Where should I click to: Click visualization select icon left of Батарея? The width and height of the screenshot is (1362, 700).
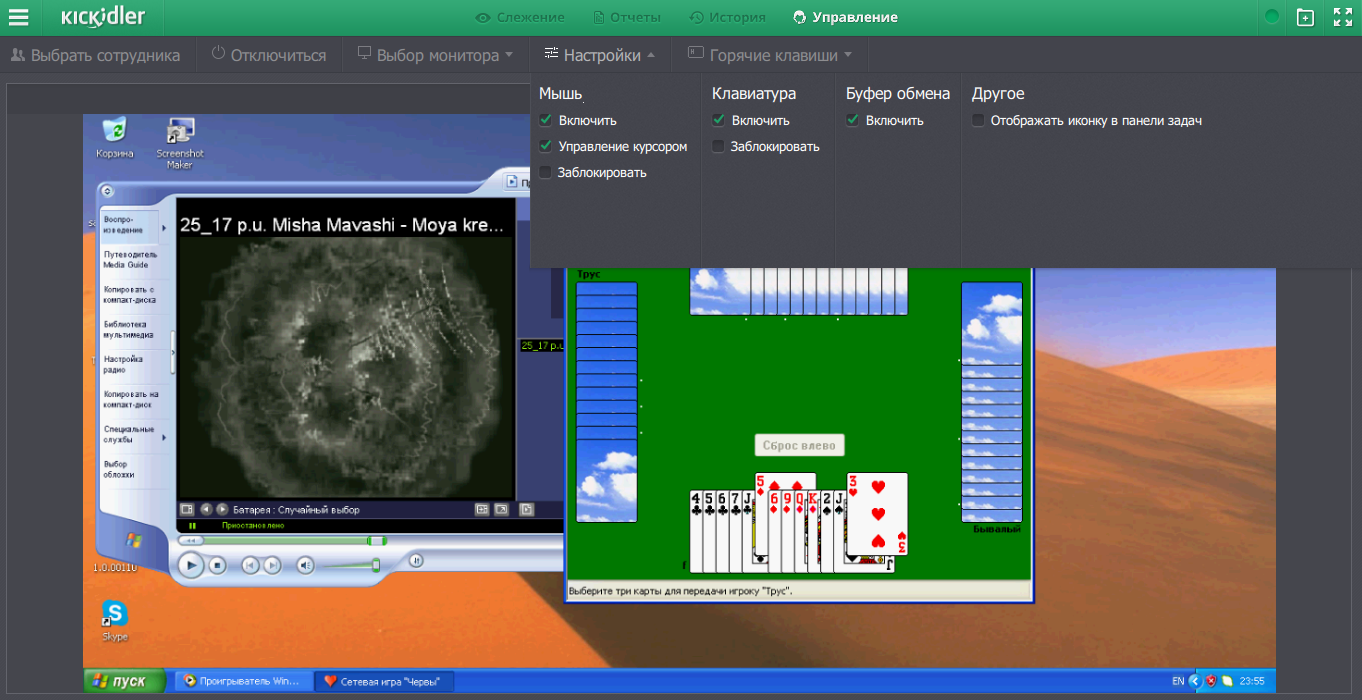(186, 509)
